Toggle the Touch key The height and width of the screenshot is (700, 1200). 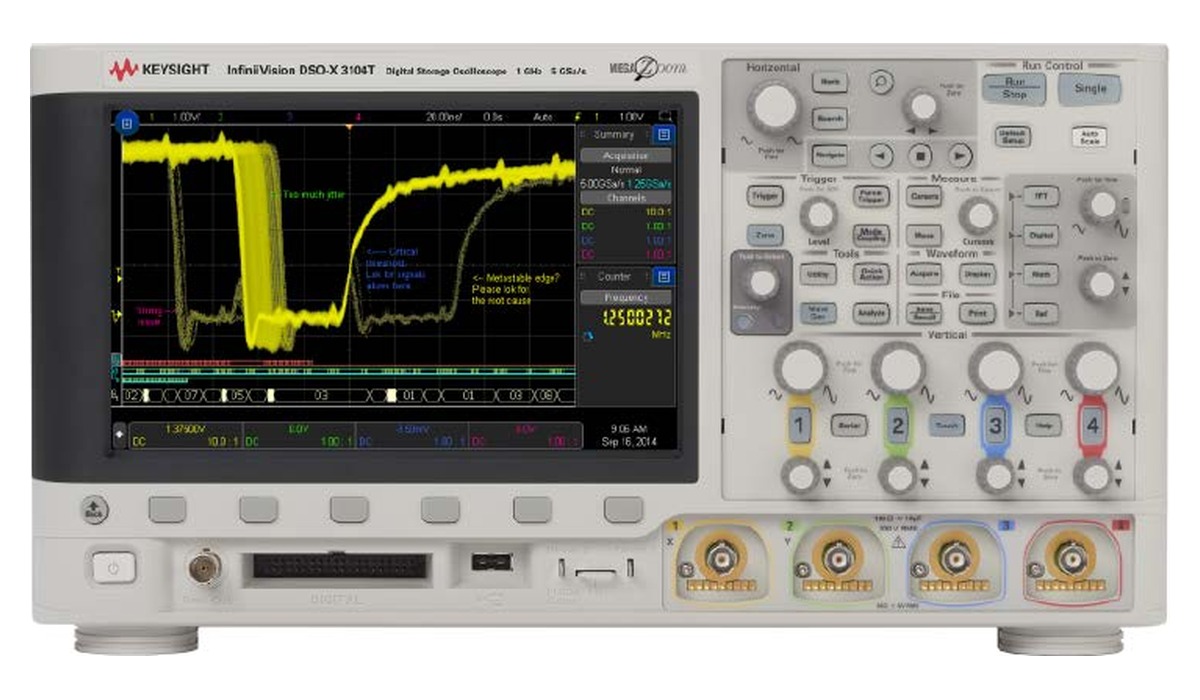[x=946, y=425]
